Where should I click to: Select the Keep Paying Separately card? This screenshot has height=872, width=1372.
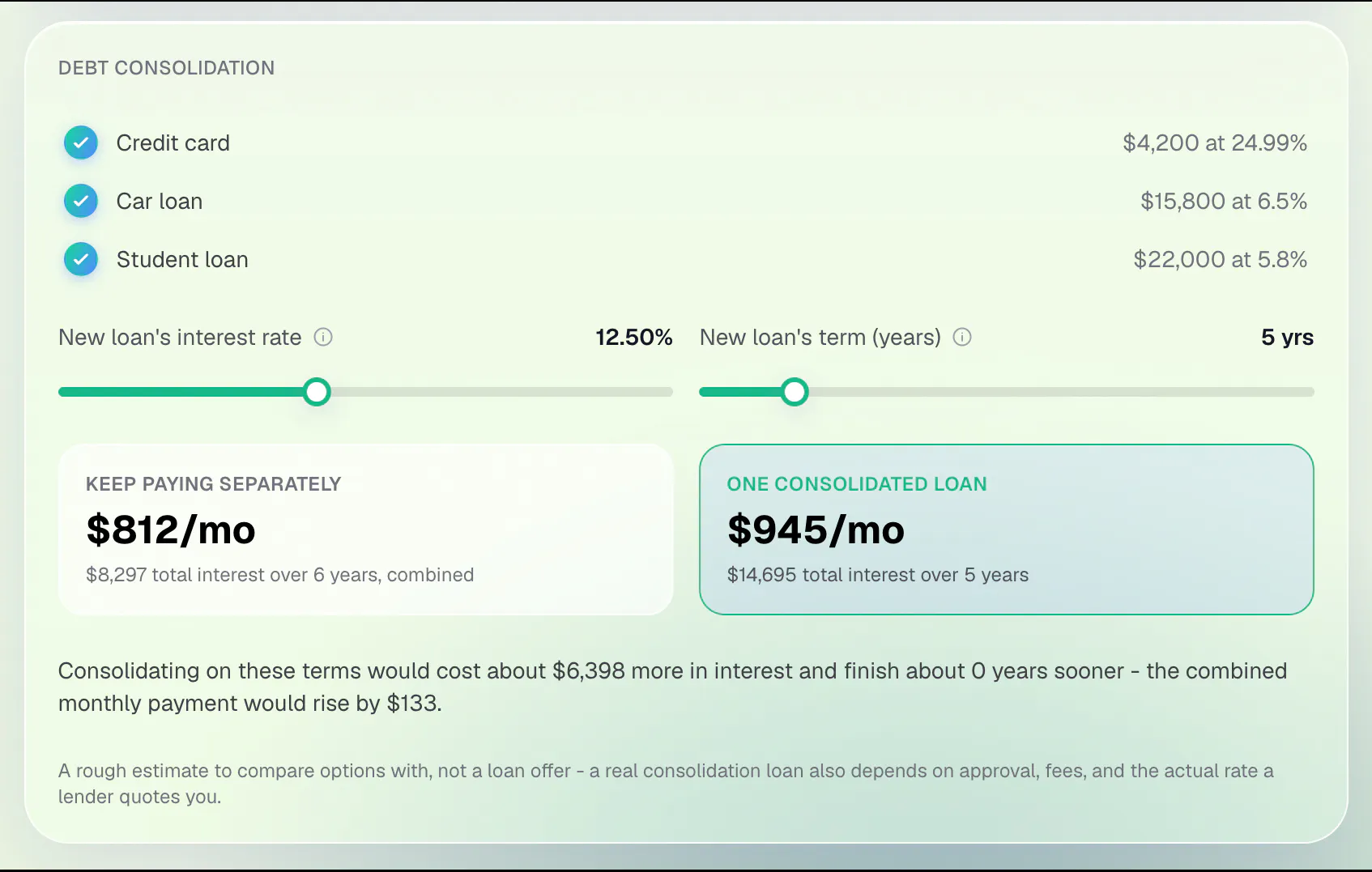click(x=366, y=530)
